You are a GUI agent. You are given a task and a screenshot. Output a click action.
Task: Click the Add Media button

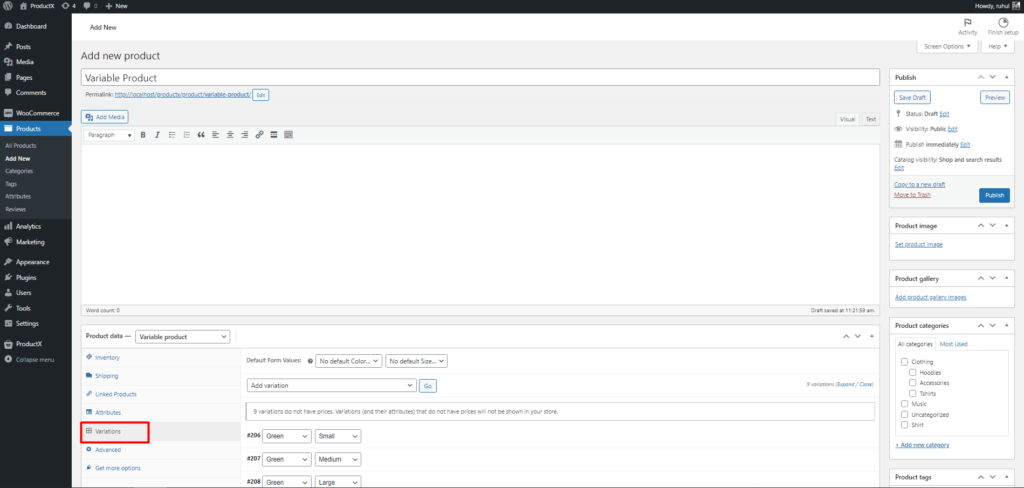coord(105,117)
